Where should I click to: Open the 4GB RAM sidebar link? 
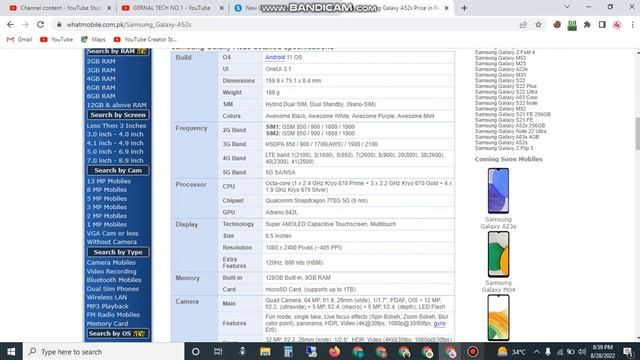click(x=101, y=79)
